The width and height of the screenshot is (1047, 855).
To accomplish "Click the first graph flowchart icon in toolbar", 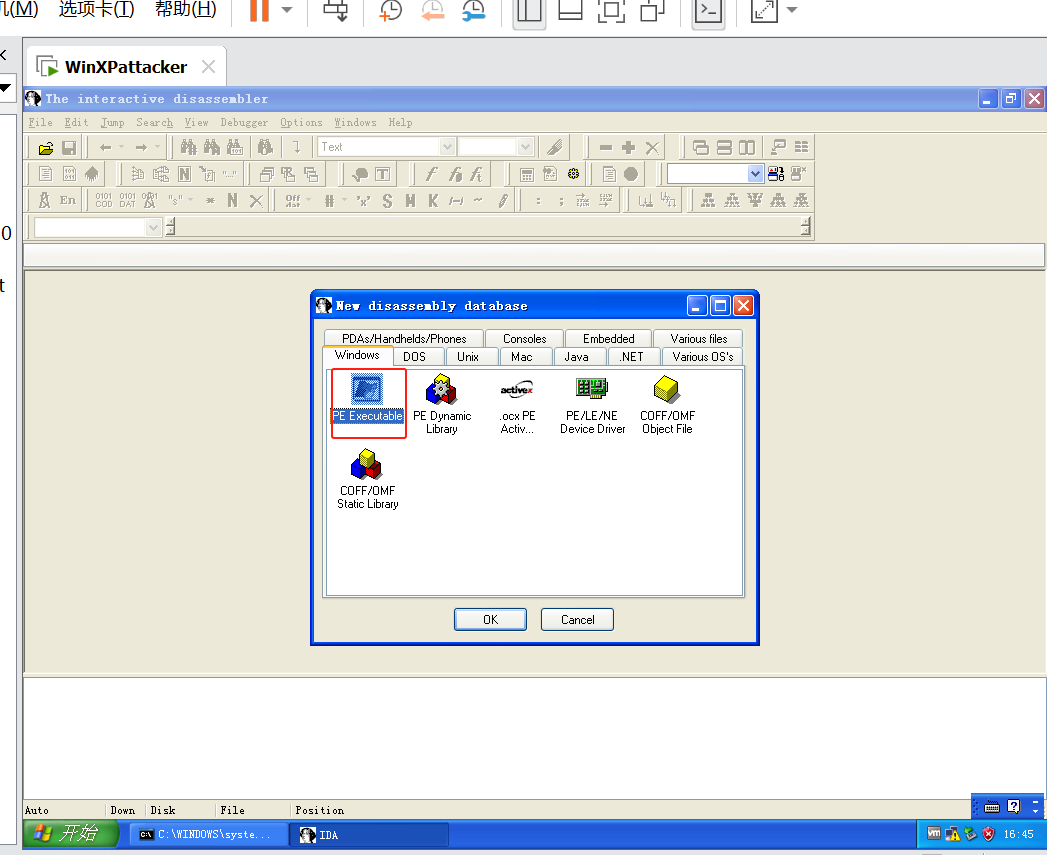I will 708,200.
